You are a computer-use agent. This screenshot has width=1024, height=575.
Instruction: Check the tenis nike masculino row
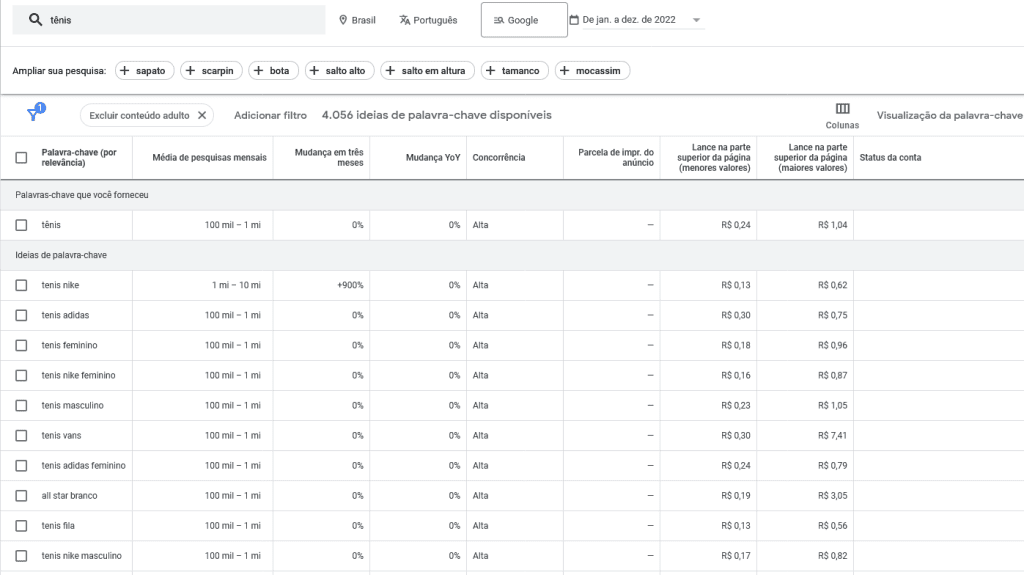click(22, 555)
